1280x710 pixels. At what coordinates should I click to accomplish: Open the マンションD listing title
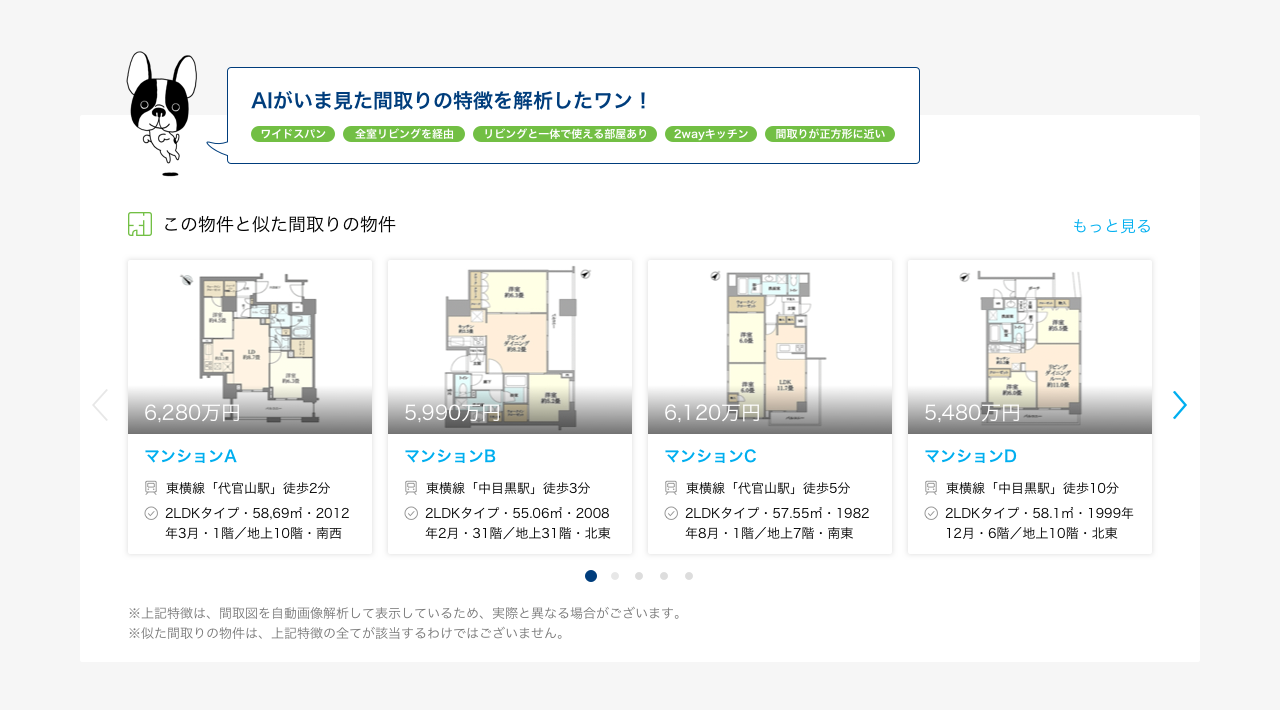970,456
